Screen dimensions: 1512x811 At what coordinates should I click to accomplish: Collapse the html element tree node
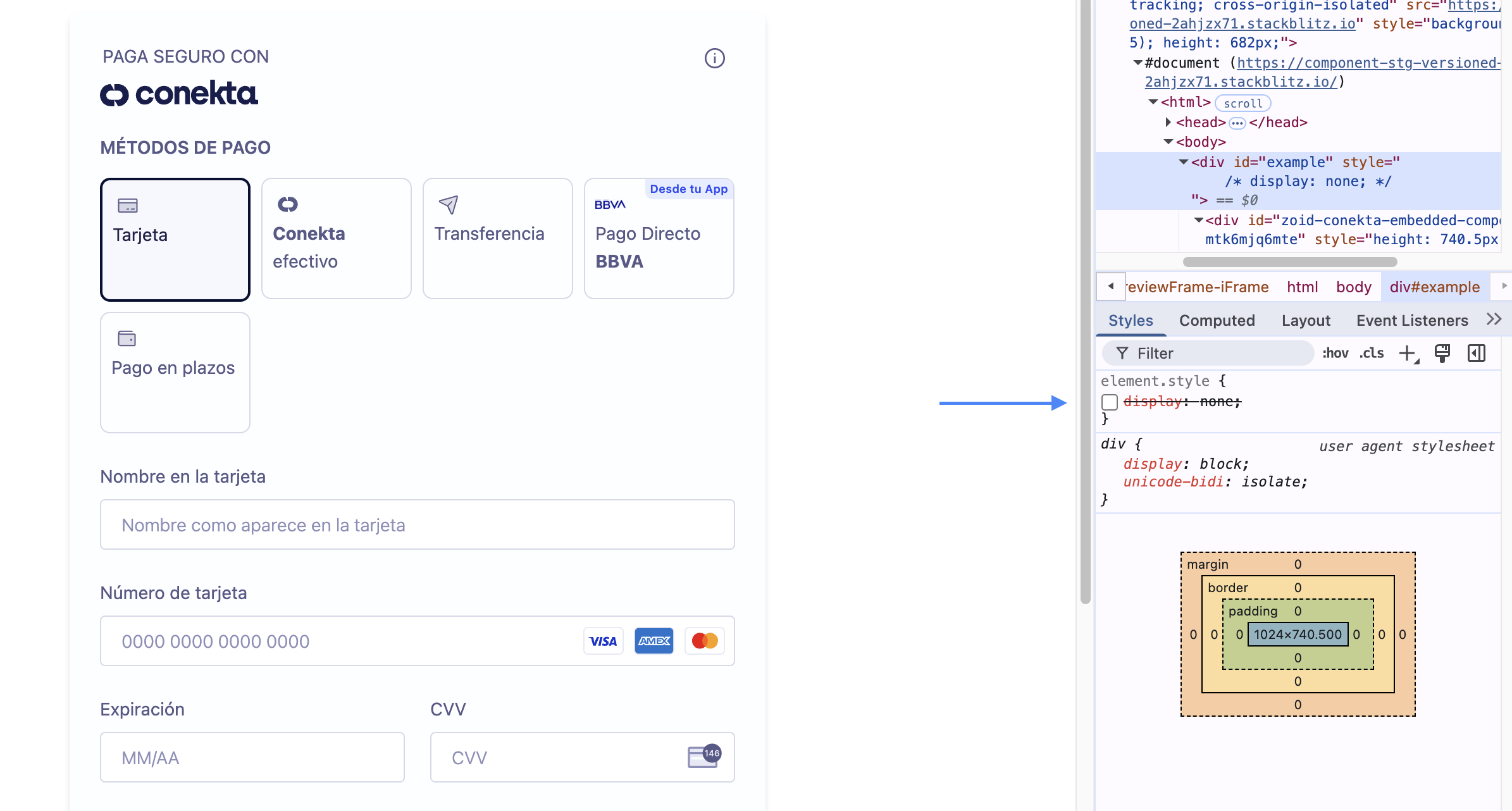click(1153, 102)
